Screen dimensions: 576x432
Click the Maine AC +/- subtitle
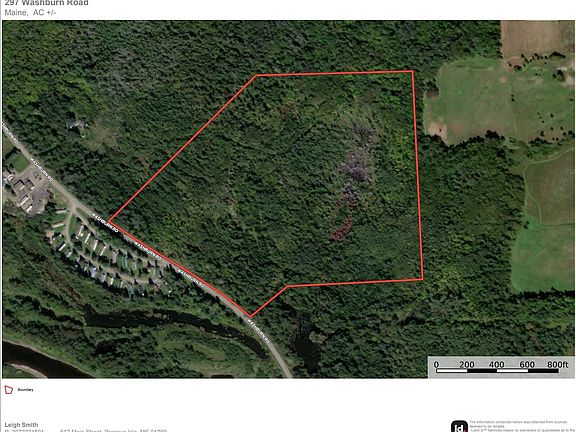30,12
